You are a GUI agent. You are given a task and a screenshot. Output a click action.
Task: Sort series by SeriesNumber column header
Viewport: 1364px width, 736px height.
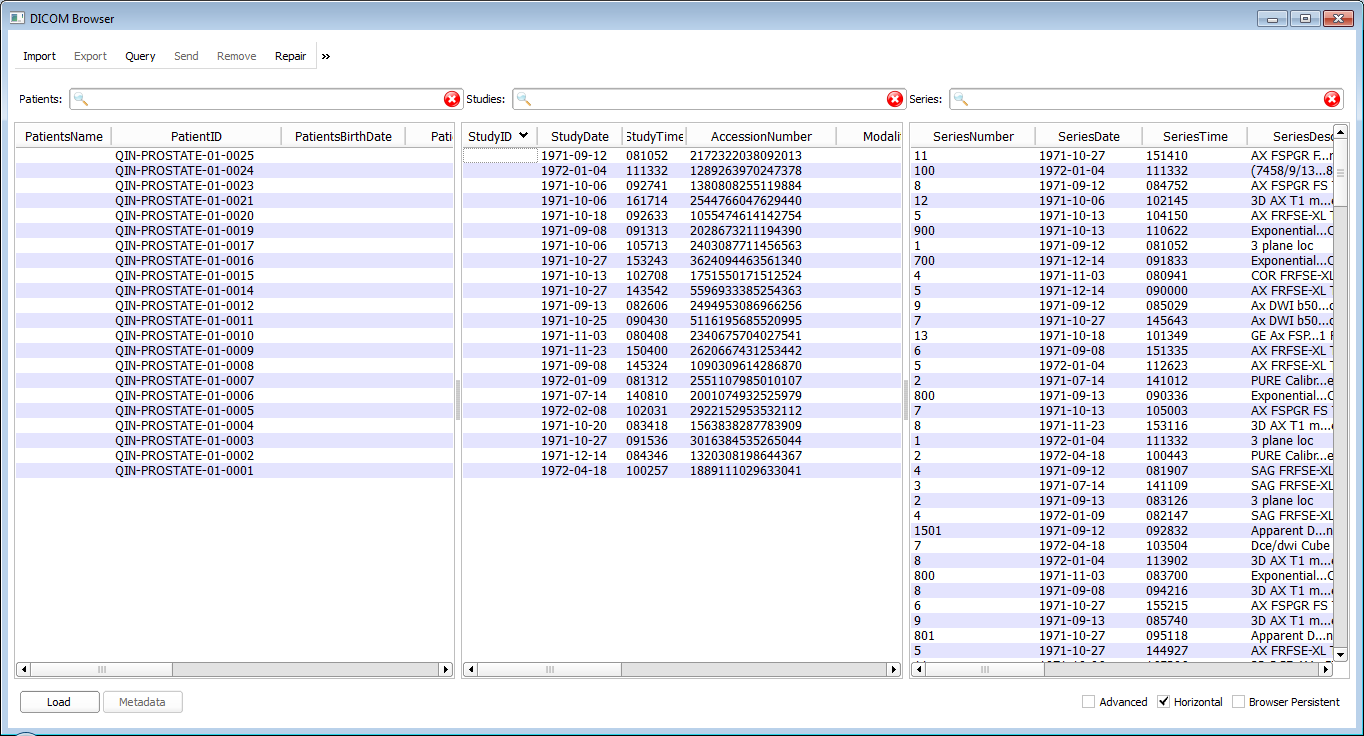point(972,136)
